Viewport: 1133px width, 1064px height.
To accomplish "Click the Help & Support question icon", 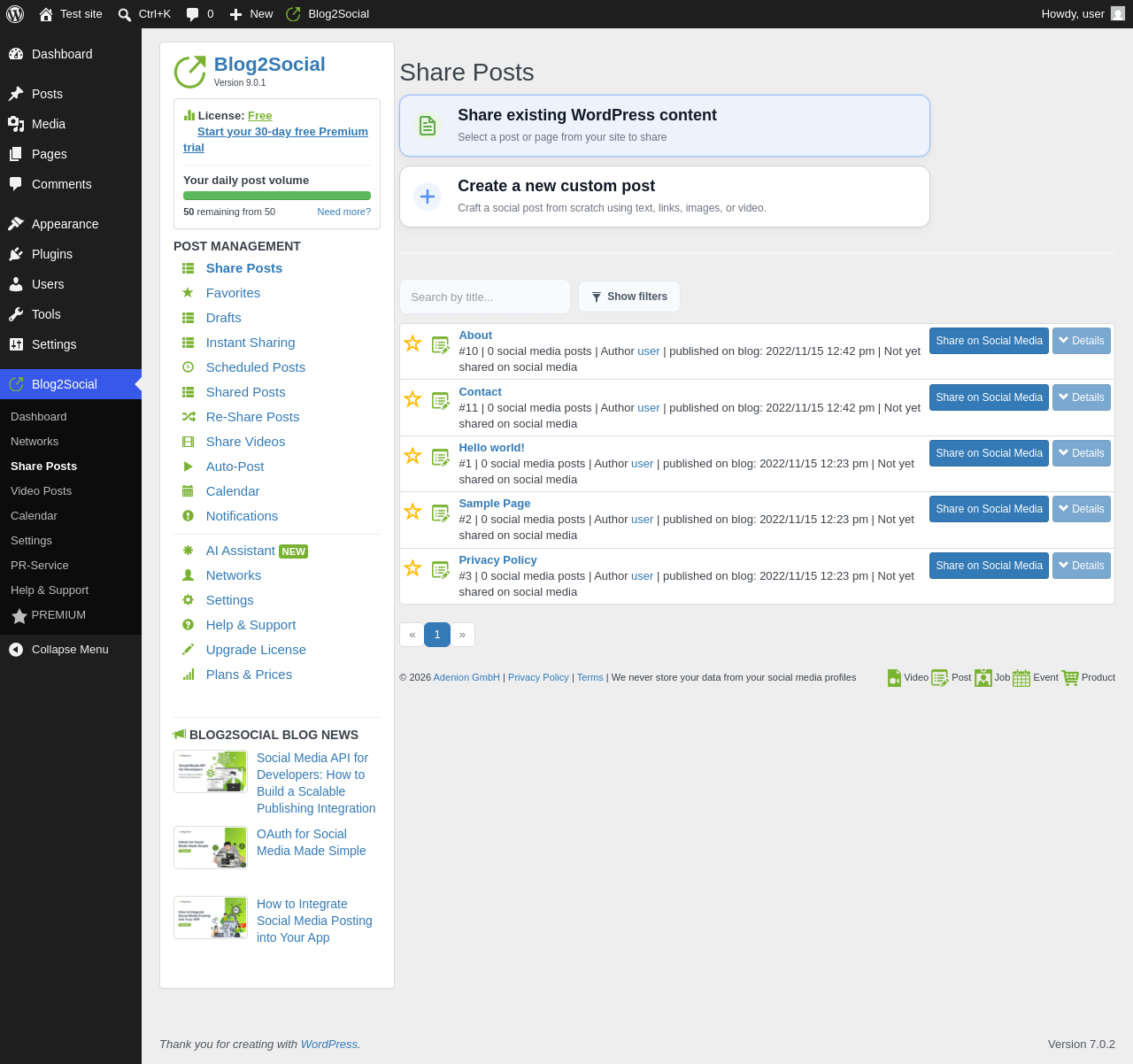I will (x=188, y=625).
